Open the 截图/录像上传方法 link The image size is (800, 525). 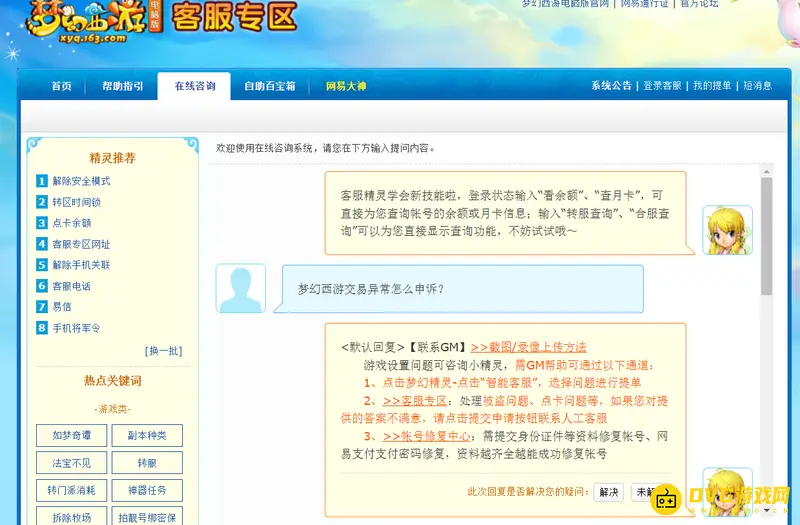(528, 347)
